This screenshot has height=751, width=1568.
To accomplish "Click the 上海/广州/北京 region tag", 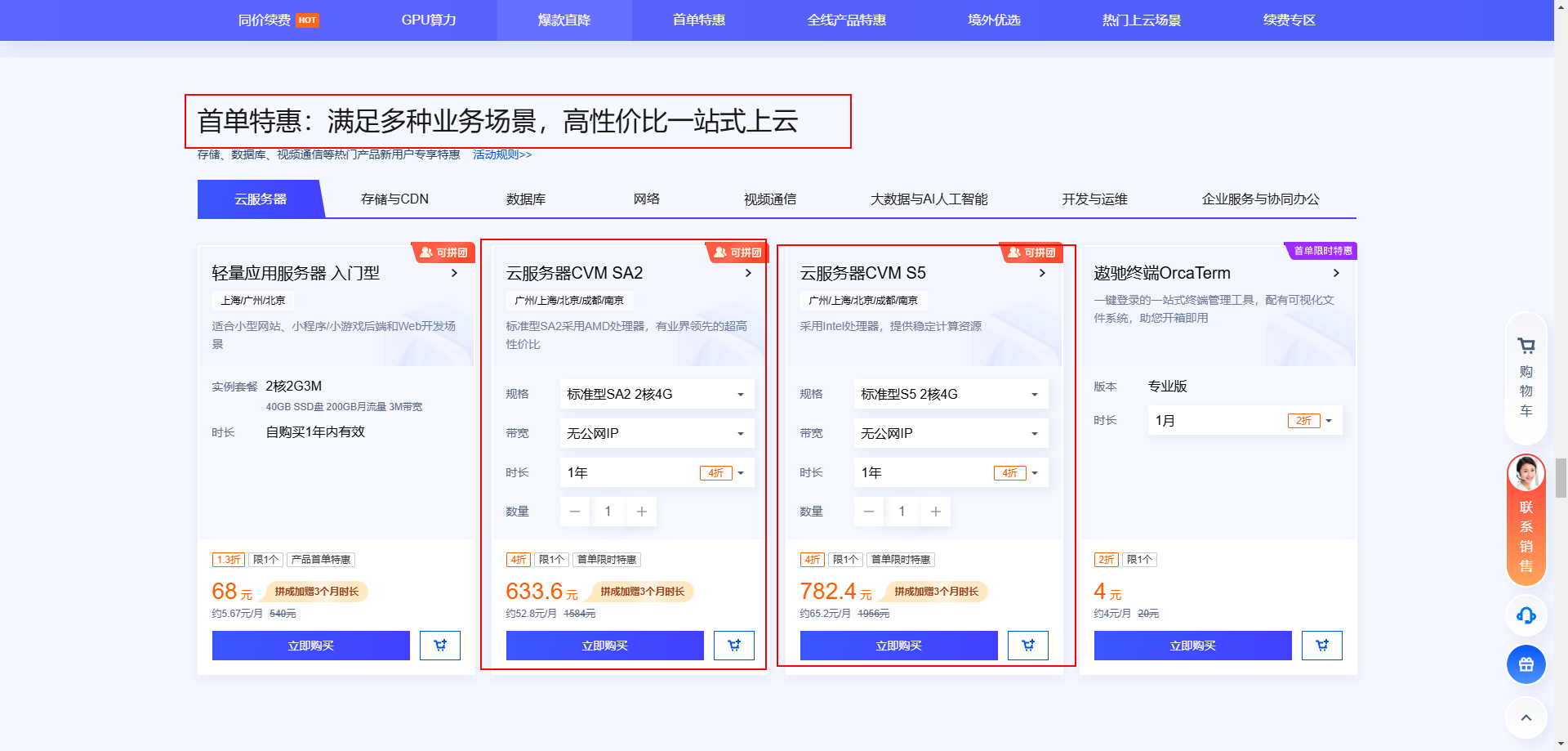I will click(253, 301).
